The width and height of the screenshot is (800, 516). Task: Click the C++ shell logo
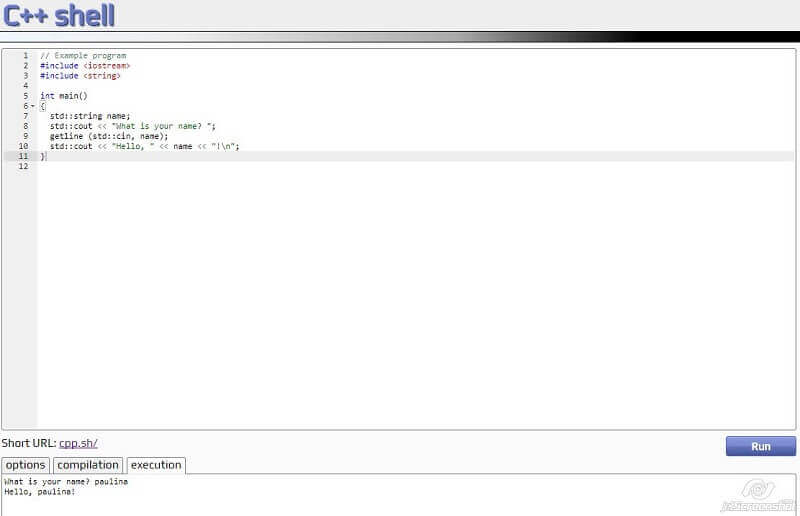pos(59,15)
